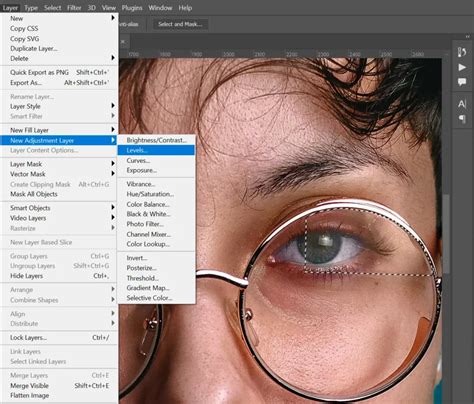Image resolution: width=474 pixels, height=404 pixels.
Task: Choose Mask All Objects
Action: pos(59,194)
